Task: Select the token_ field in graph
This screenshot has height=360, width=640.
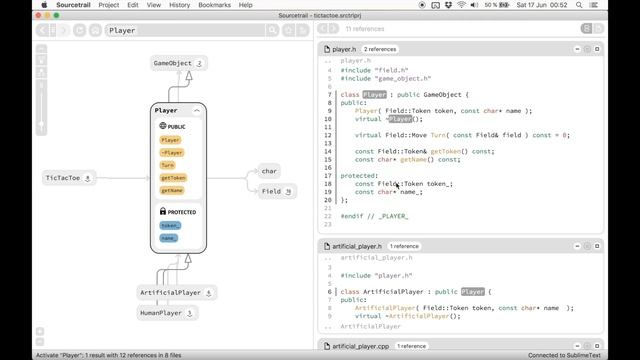Action: tap(170, 226)
